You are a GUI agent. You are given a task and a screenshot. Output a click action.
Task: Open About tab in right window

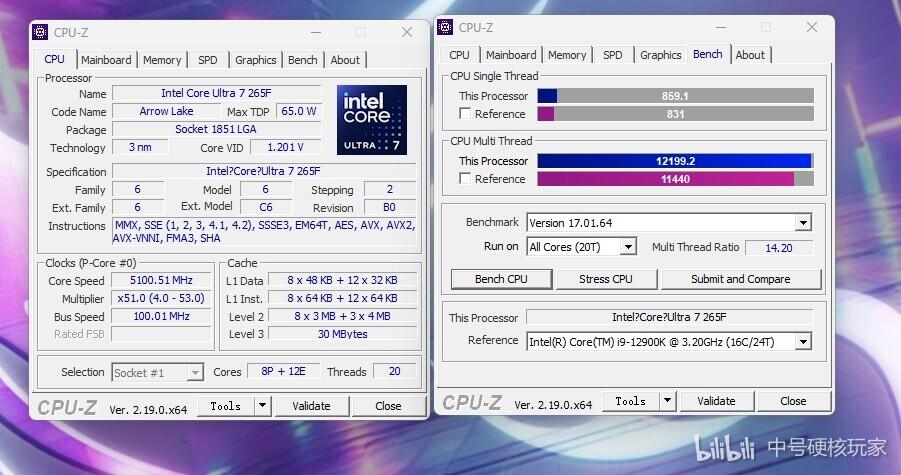click(x=750, y=55)
